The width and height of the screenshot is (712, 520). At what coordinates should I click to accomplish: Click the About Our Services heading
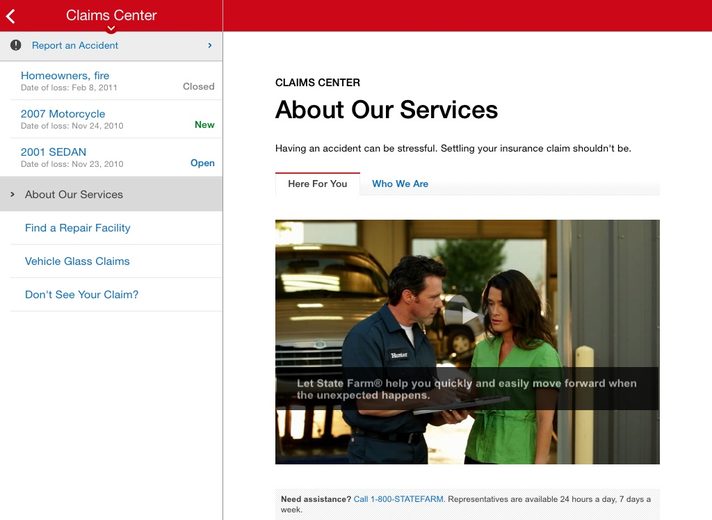pyautogui.click(x=386, y=109)
